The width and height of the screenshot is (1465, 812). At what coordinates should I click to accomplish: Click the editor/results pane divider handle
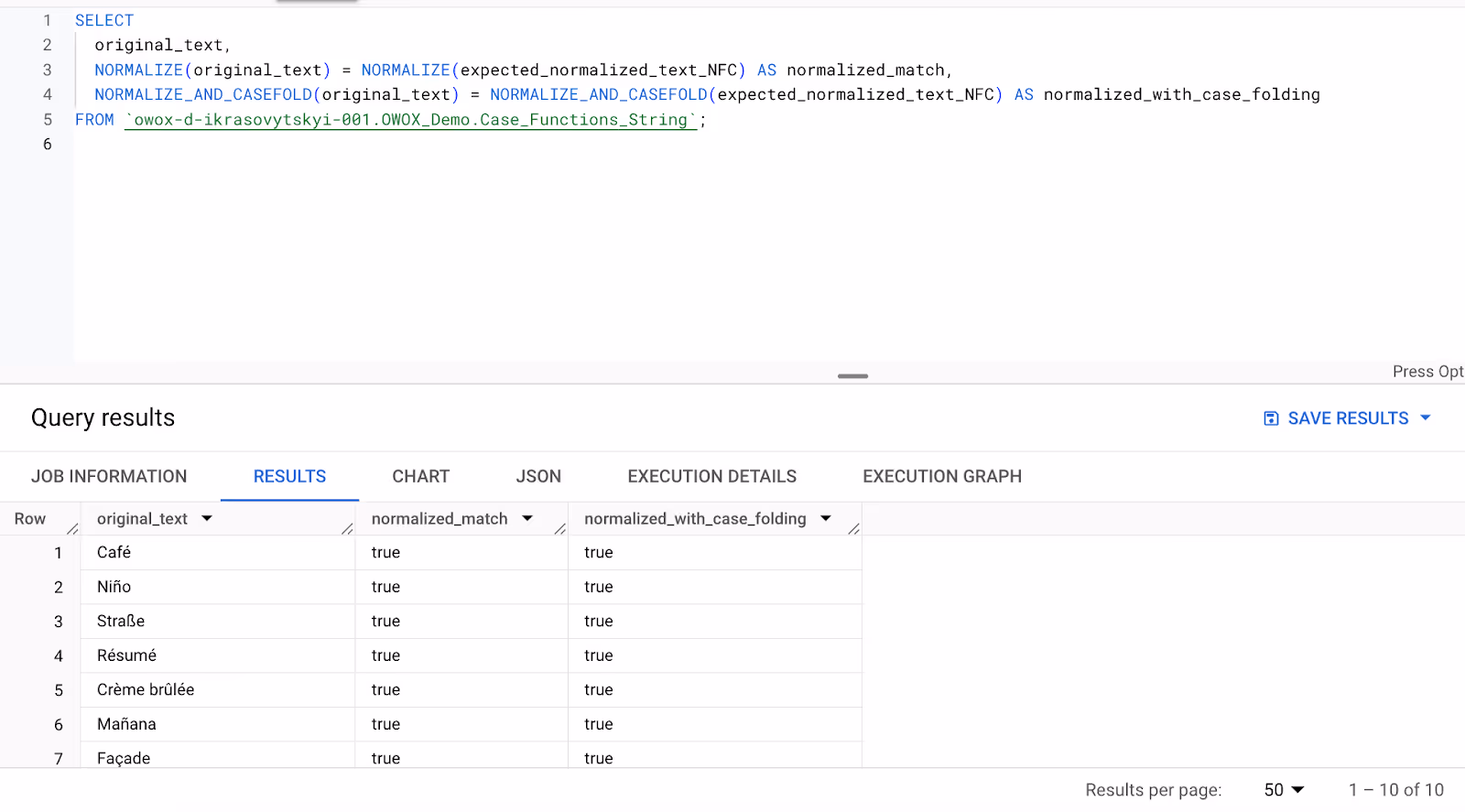coord(852,375)
